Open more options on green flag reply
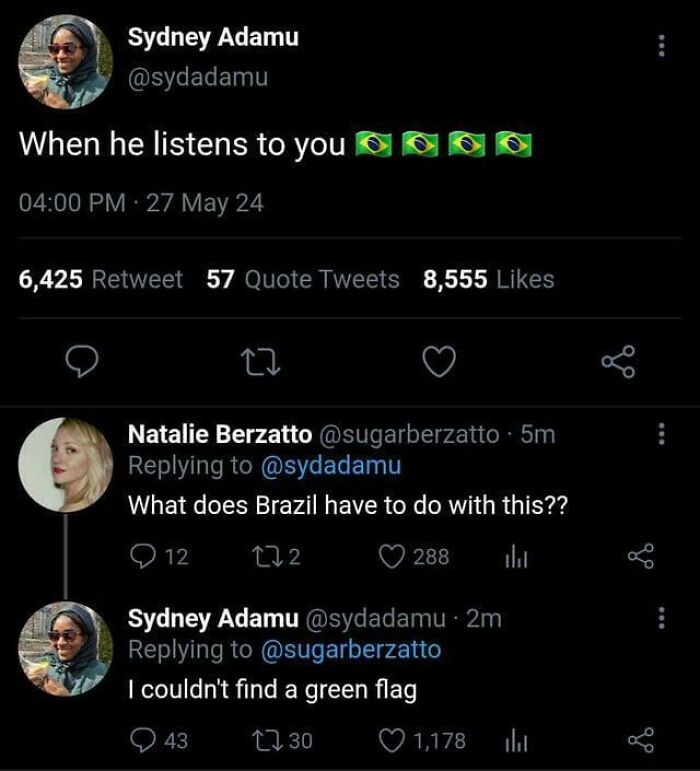 (x=660, y=618)
